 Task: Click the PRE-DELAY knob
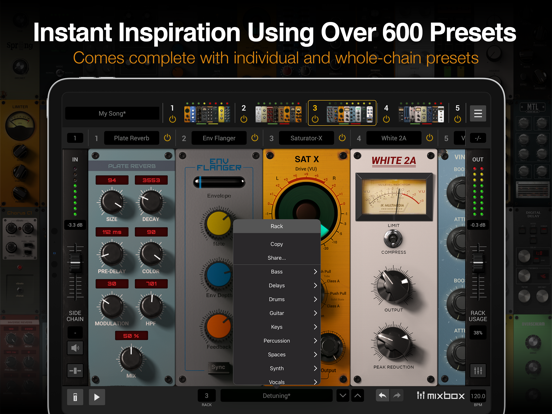click(112, 254)
